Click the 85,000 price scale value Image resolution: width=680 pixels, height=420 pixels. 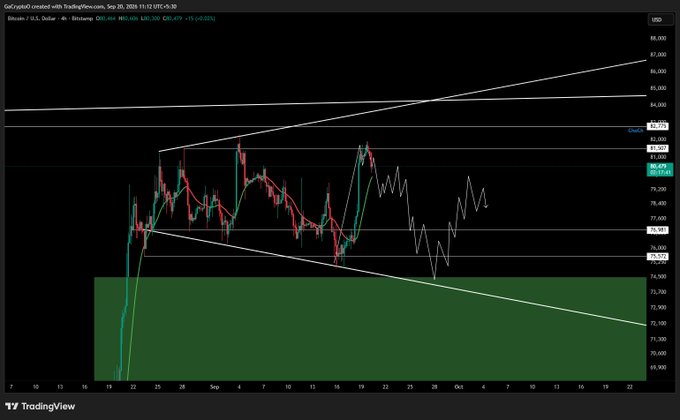point(658,88)
